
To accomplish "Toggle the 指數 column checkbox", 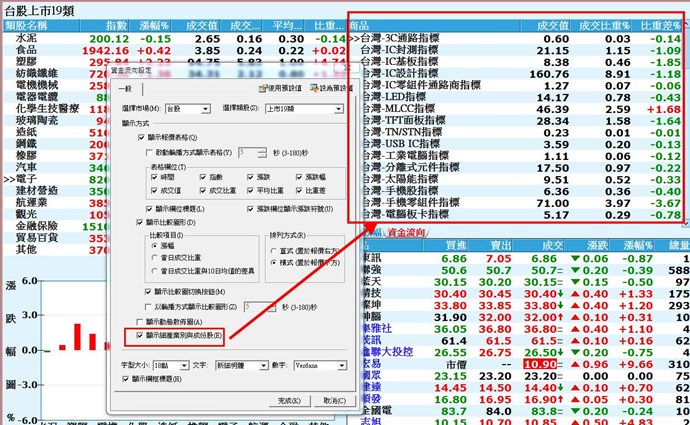I will [x=203, y=177].
